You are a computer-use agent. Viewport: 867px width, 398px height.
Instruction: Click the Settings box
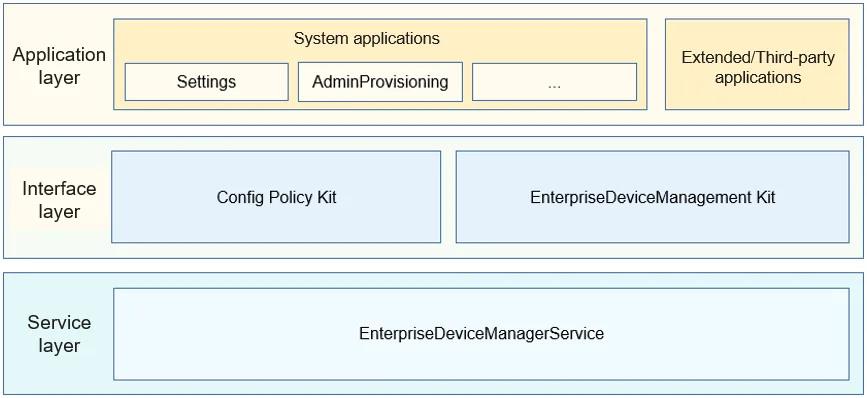[206, 82]
